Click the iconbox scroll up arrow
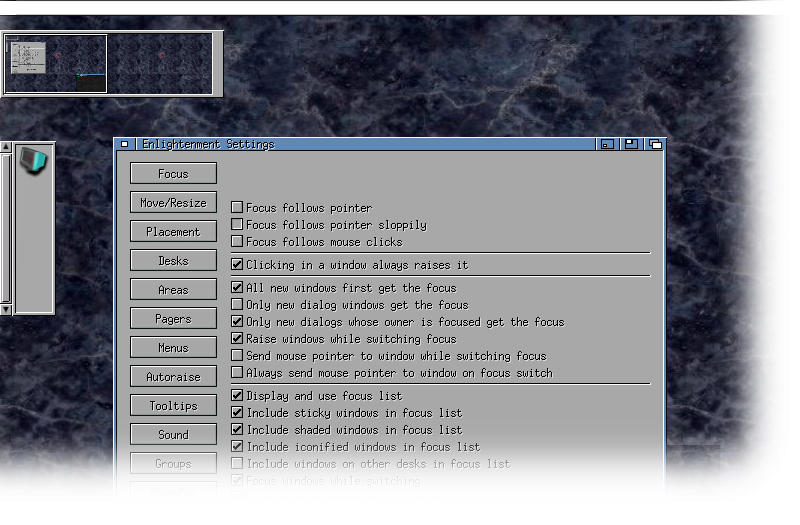This screenshot has height=525, width=800. 6,147
